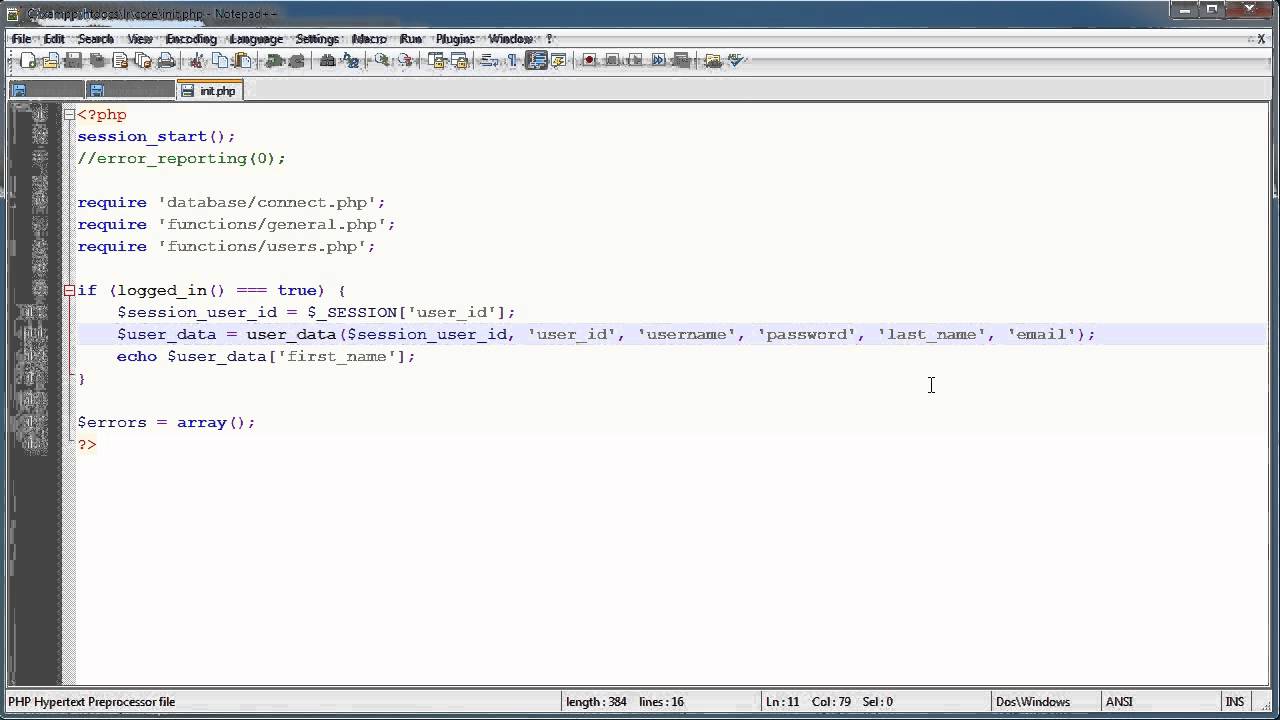Click the Zoom In magnifier icon
This screenshot has width=1280, height=720.
pos(380,61)
